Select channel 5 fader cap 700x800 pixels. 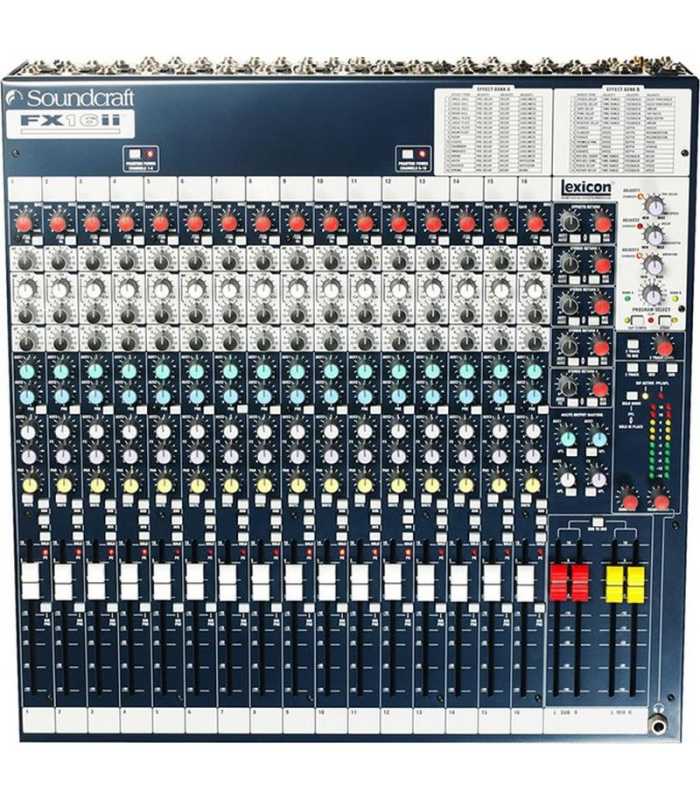(162, 581)
